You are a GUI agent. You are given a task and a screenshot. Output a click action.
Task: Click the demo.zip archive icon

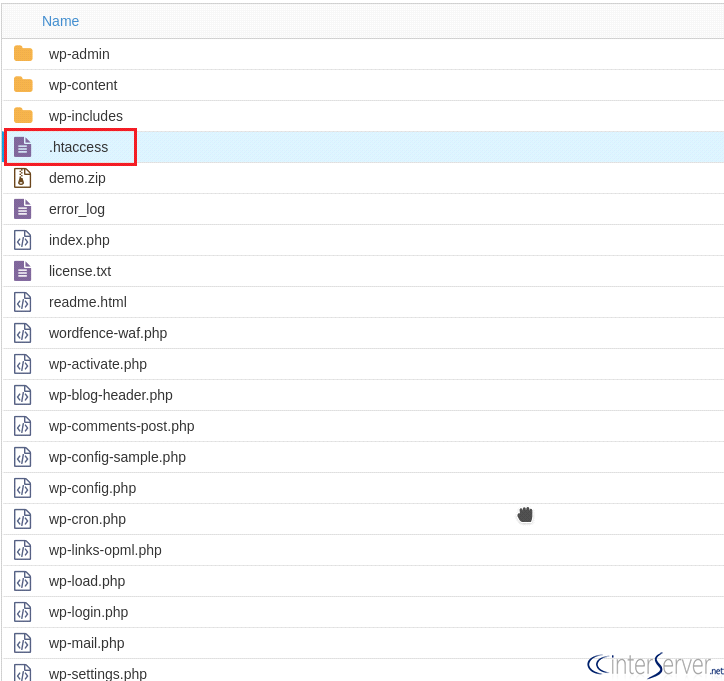coord(23,178)
